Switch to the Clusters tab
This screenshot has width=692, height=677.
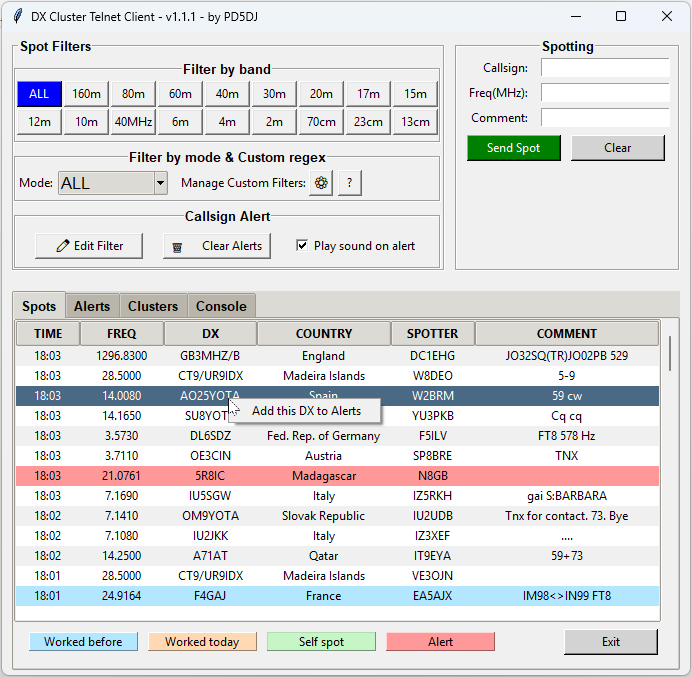[x=152, y=306]
